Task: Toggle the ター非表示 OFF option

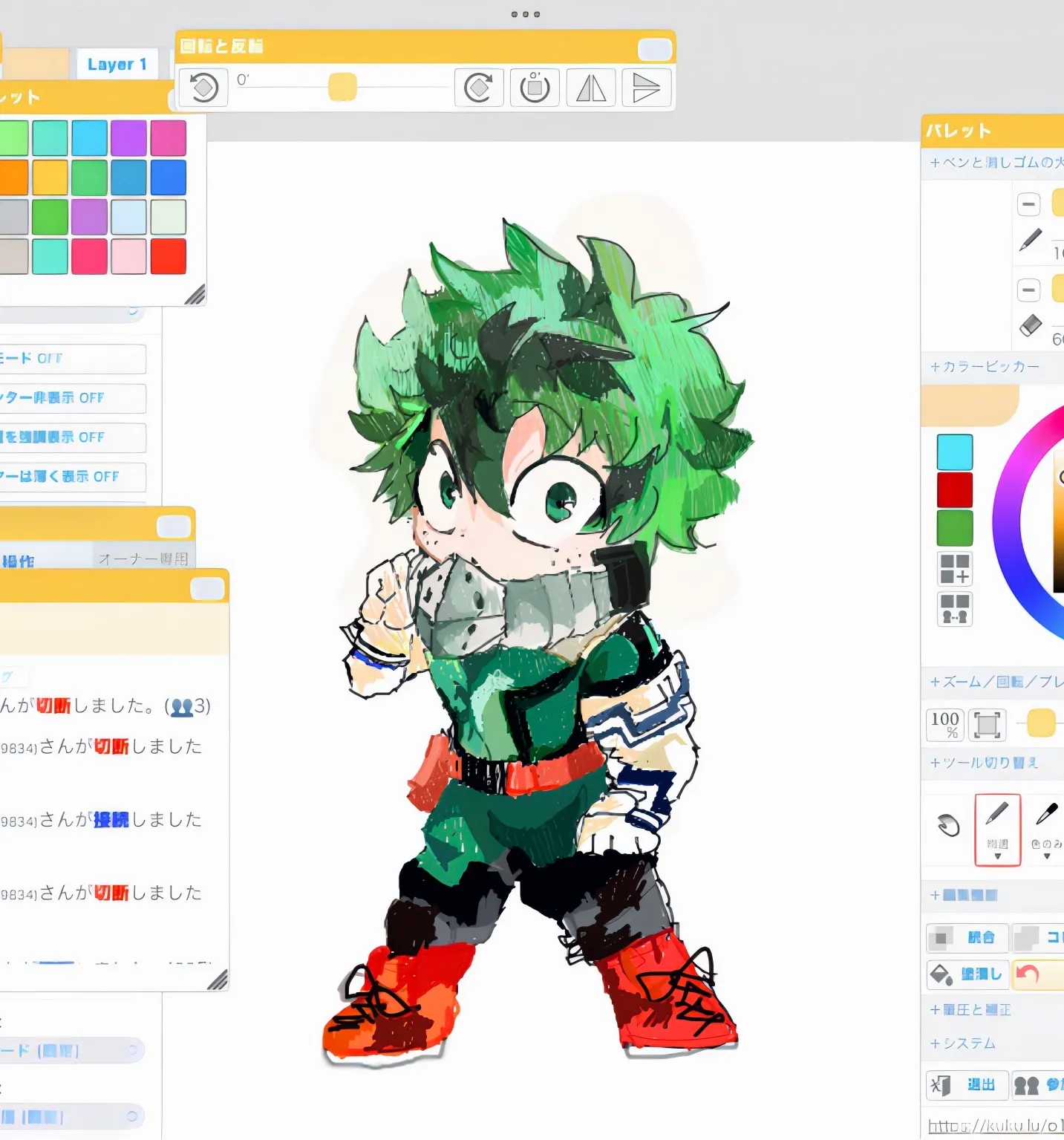Action: (x=72, y=398)
